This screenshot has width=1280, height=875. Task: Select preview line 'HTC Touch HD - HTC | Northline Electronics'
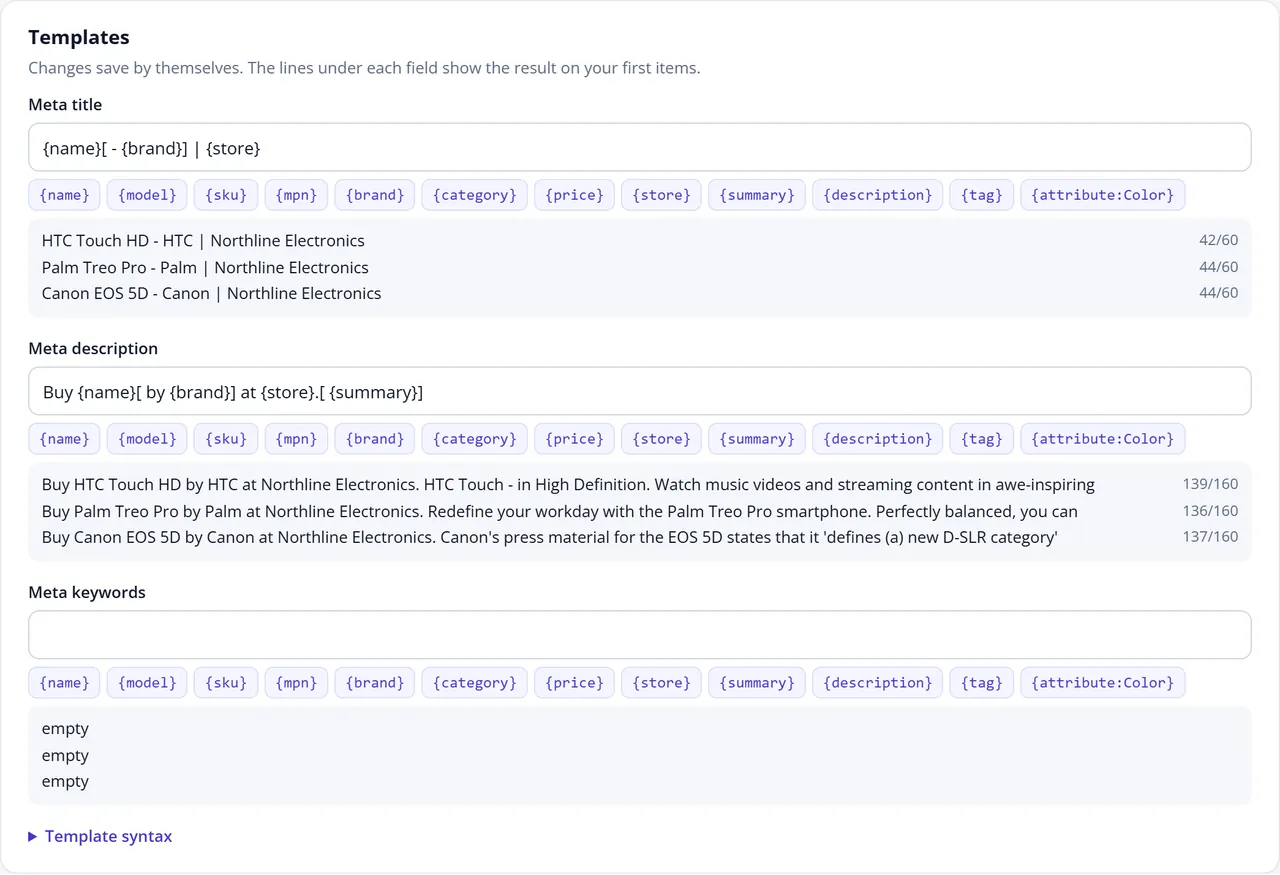click(203, 241)
